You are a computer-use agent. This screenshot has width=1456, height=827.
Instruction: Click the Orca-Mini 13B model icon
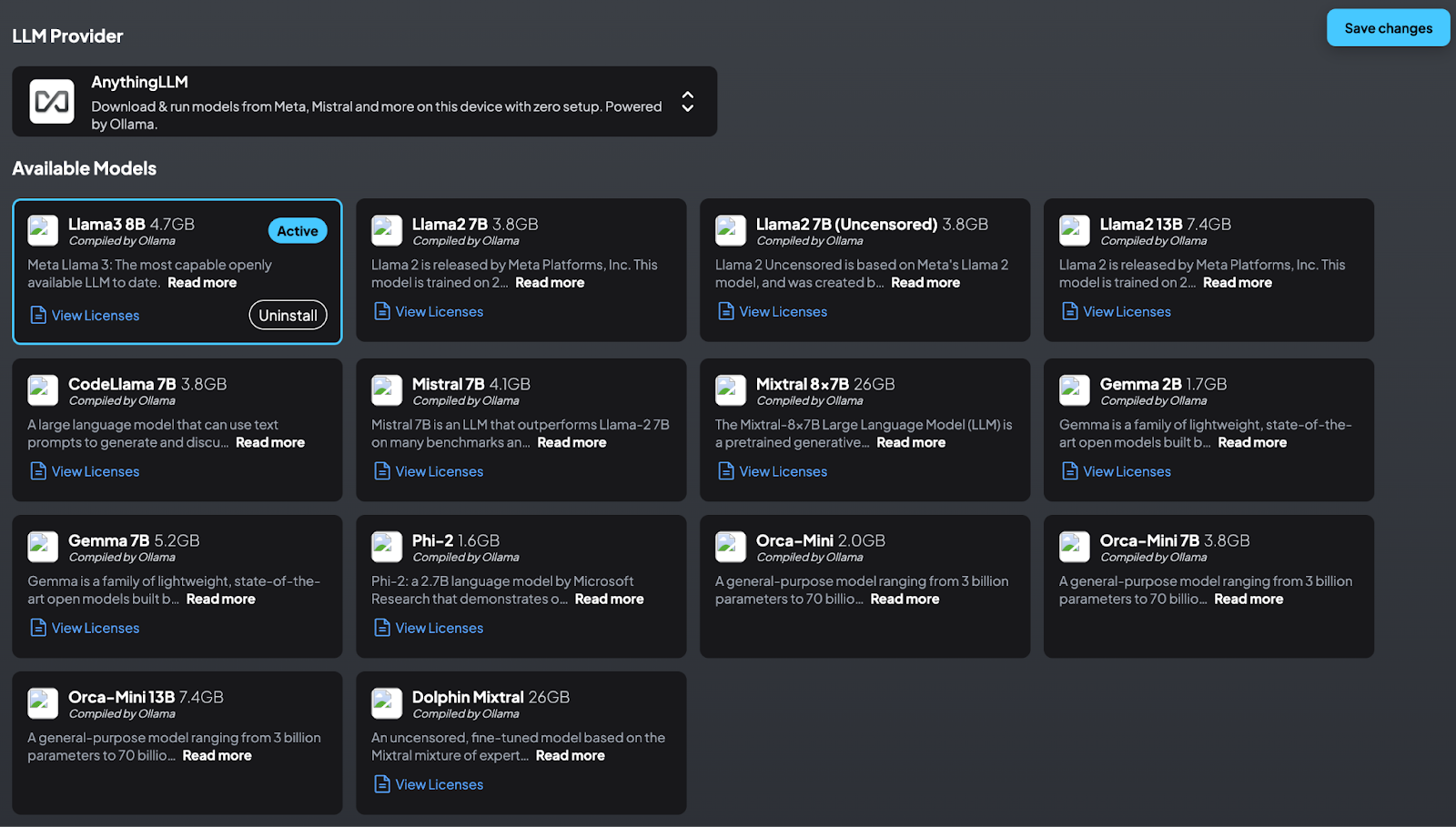43,703
